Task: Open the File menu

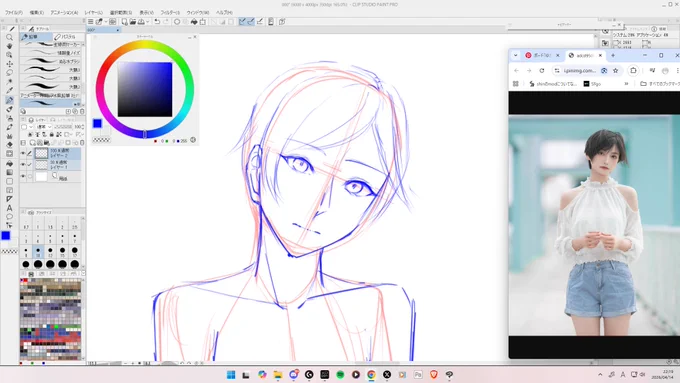Action: click(x=14, y=13)
